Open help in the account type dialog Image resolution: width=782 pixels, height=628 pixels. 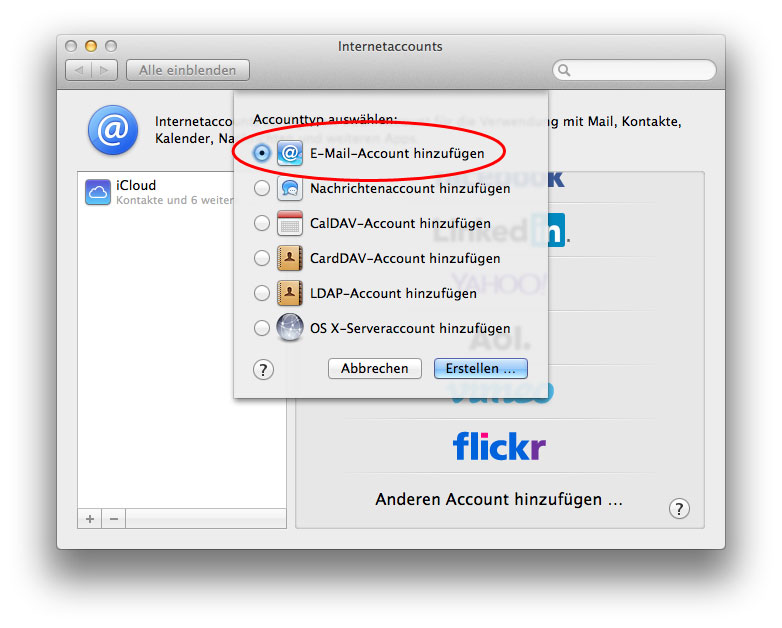[x=263, y=369]
